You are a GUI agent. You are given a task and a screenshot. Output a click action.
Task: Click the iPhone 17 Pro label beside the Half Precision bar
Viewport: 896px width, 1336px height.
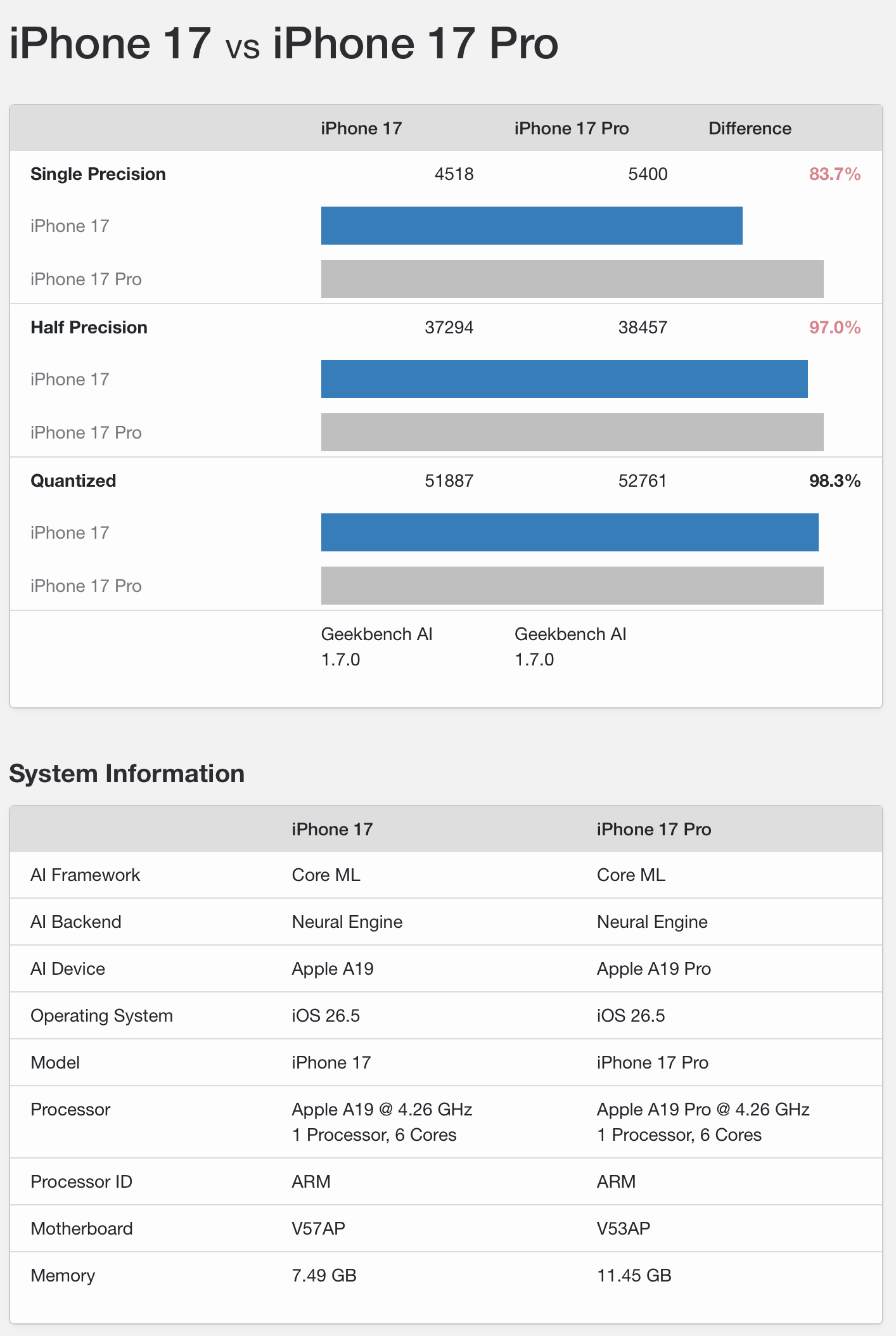(86, 433)
